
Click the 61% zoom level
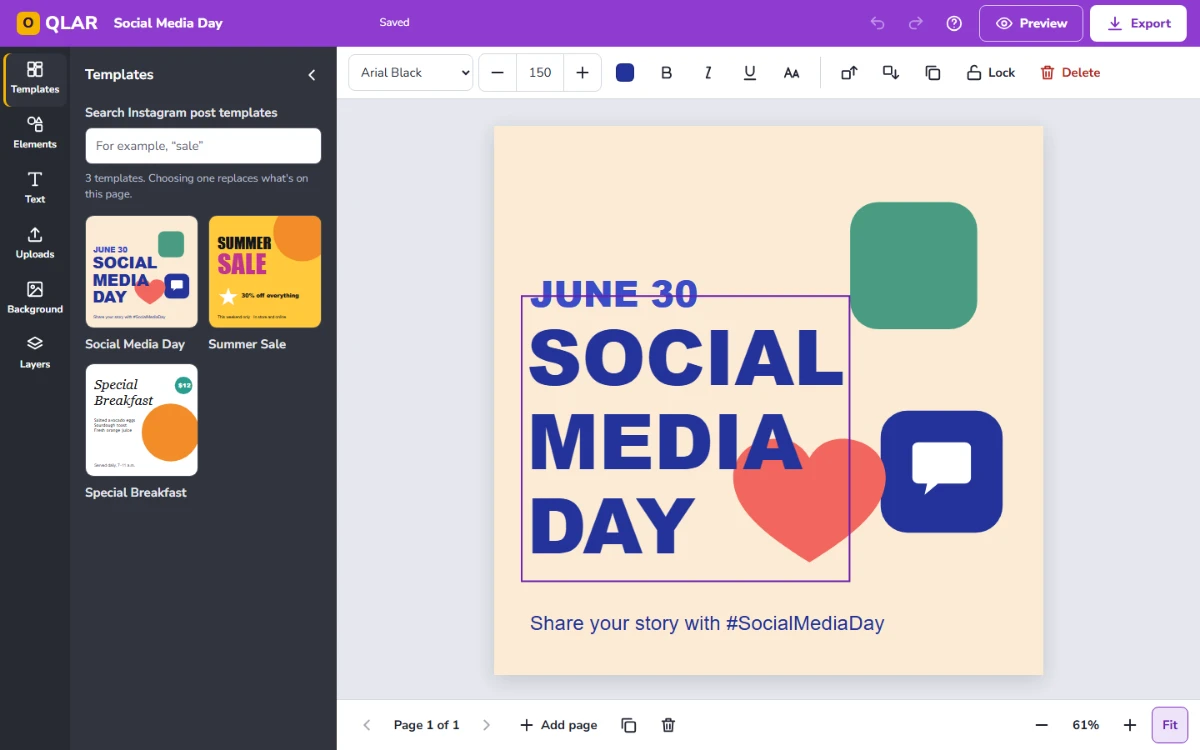point(1086,725)
